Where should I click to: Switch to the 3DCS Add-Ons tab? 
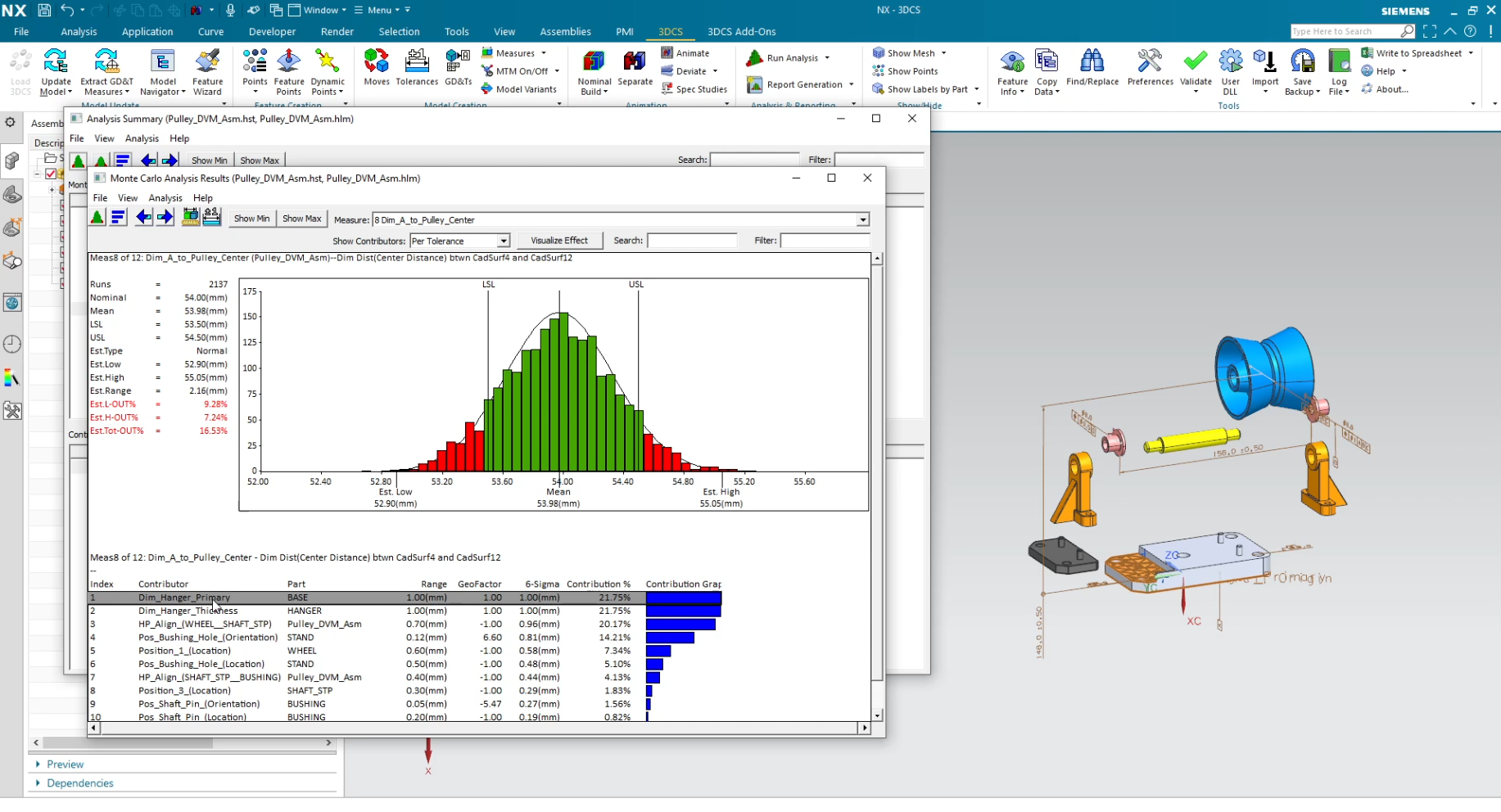[741, 31]
